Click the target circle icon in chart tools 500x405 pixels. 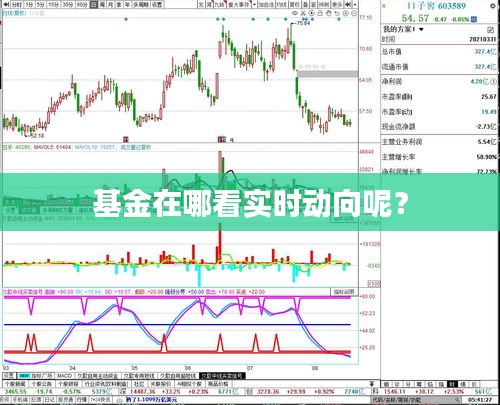coord(312,13)
